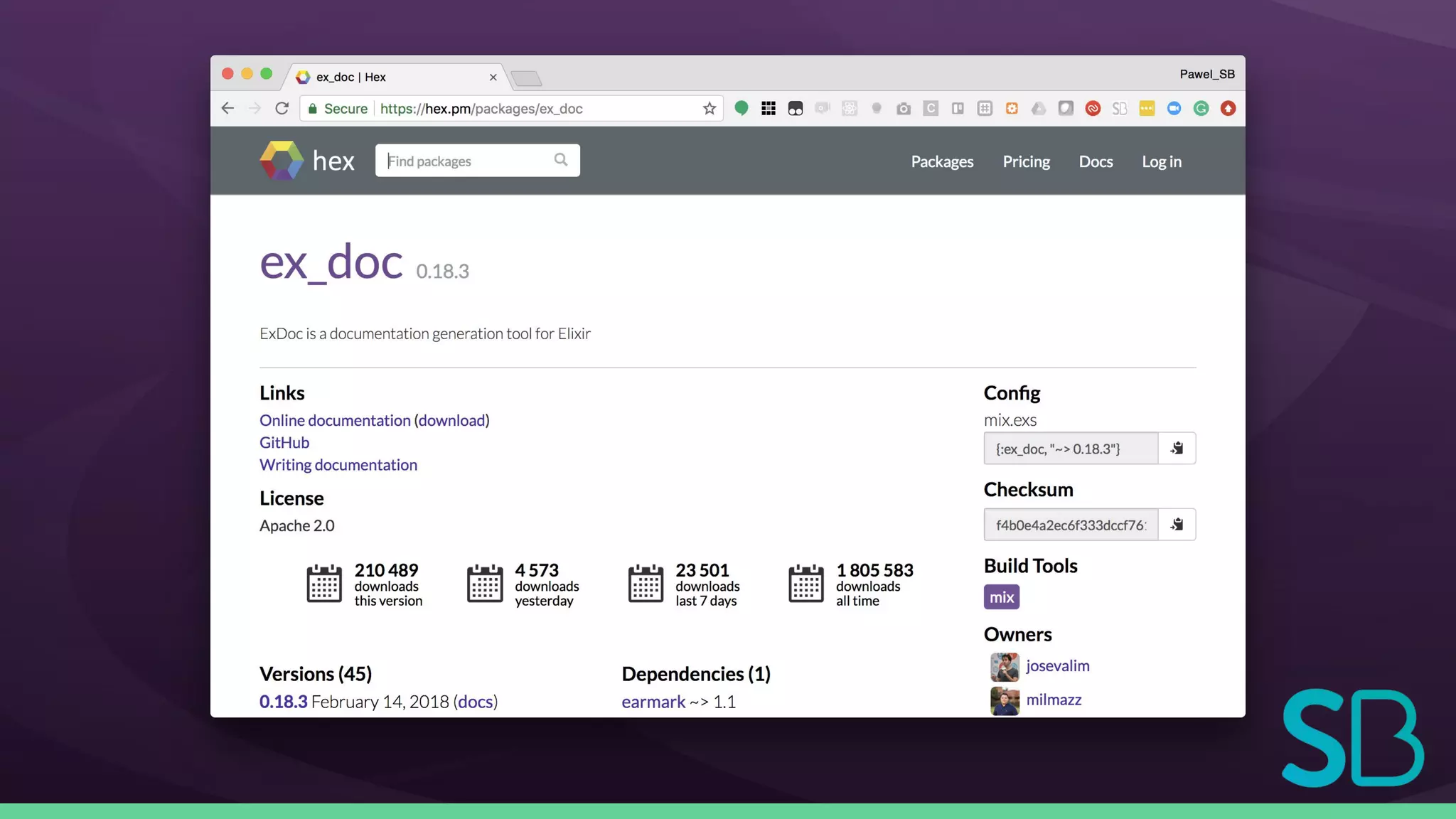Open the earmark dependency link
The image size is (1456, 819).
click(653, 702)
